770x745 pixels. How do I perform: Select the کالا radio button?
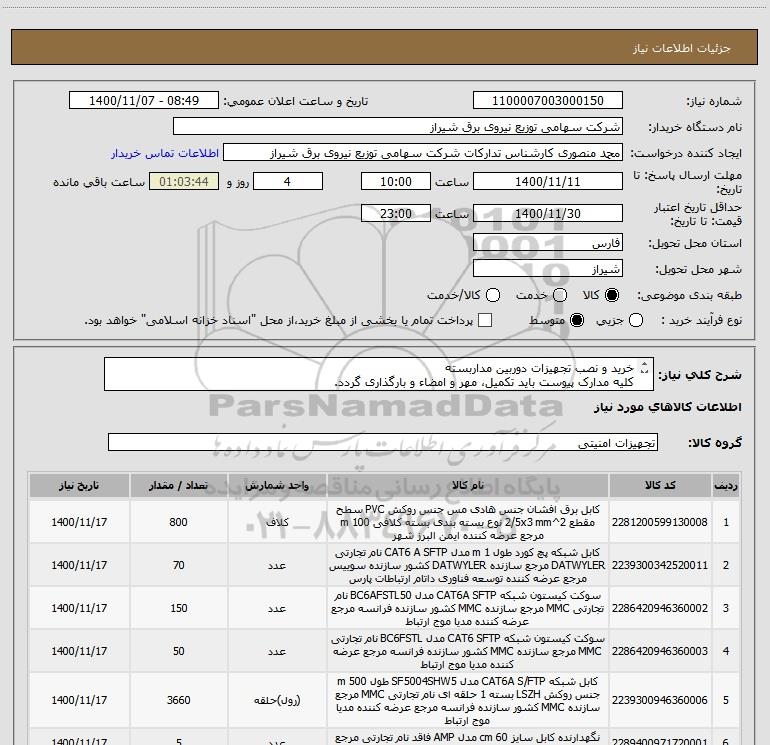pos(612,295)
